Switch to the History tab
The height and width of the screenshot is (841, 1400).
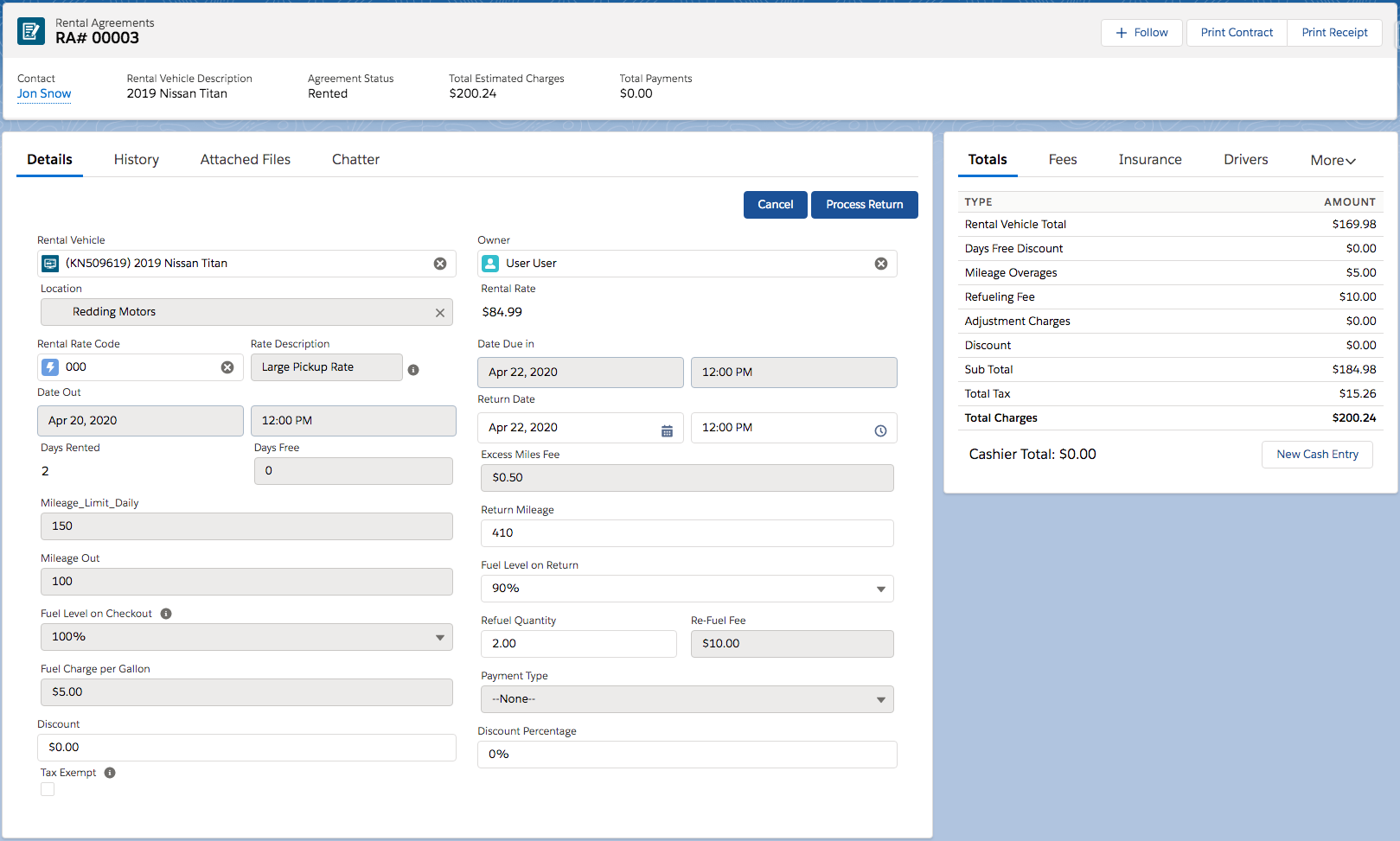click(137, 159)
